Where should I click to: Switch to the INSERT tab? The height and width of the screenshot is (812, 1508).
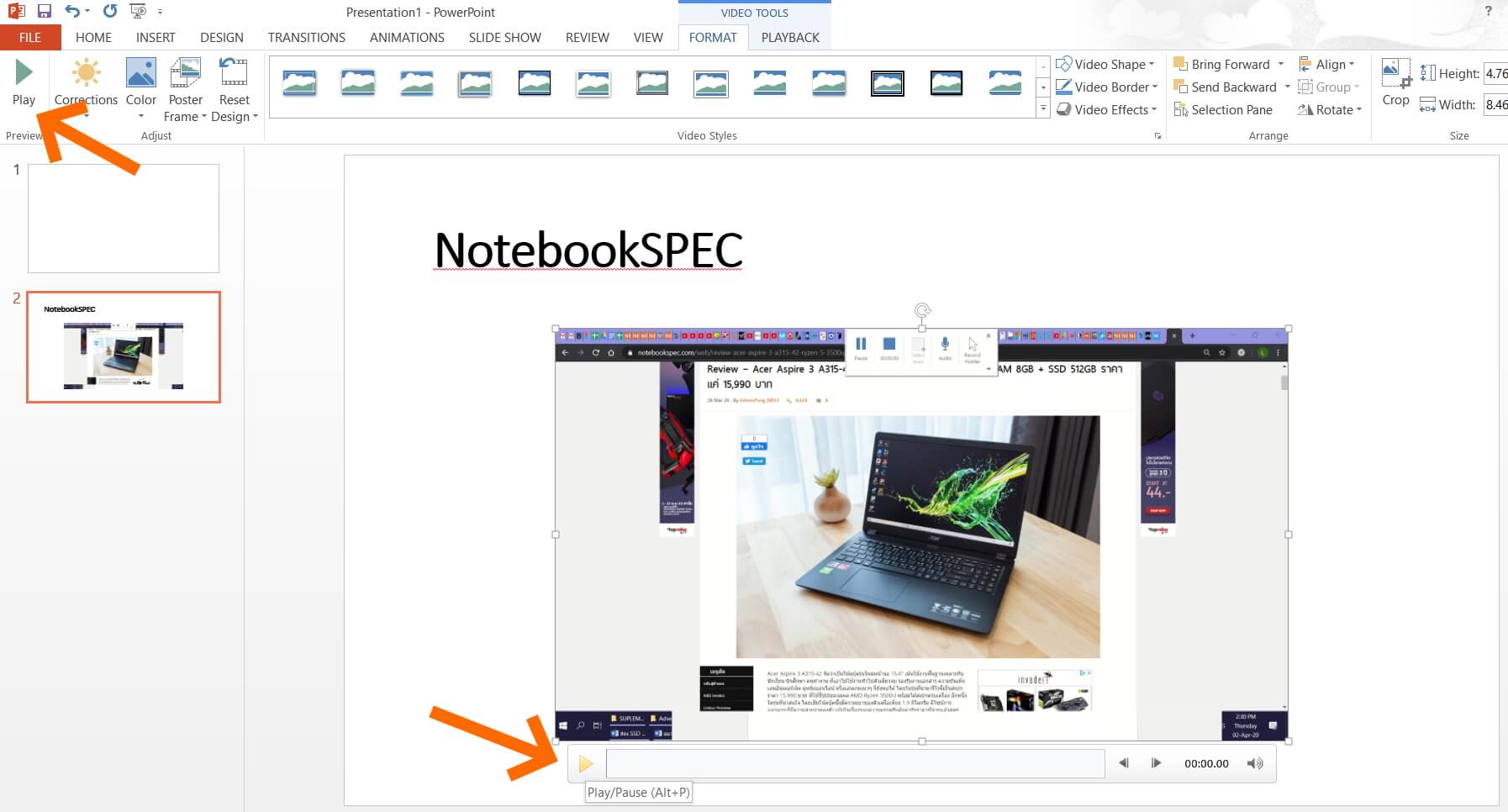pyautogui.click(x=156, y=37)
